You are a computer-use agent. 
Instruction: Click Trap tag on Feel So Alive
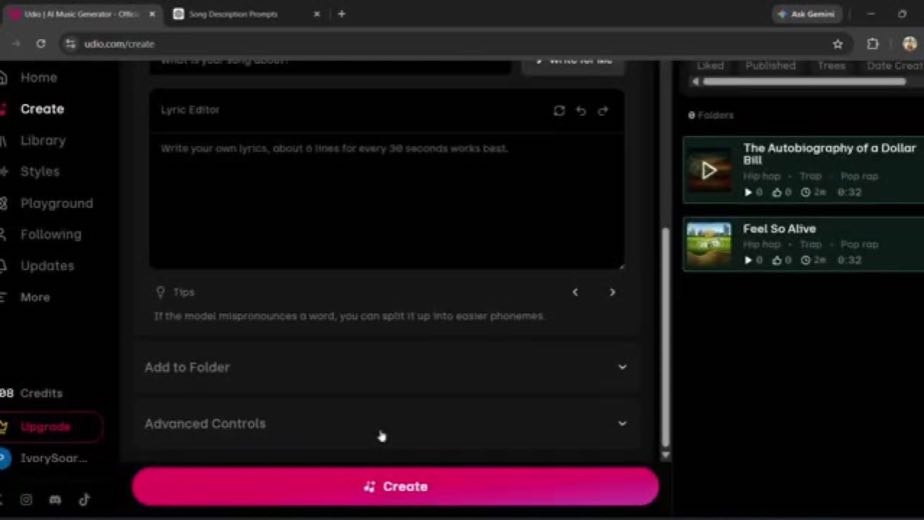(x=810, y=244)
